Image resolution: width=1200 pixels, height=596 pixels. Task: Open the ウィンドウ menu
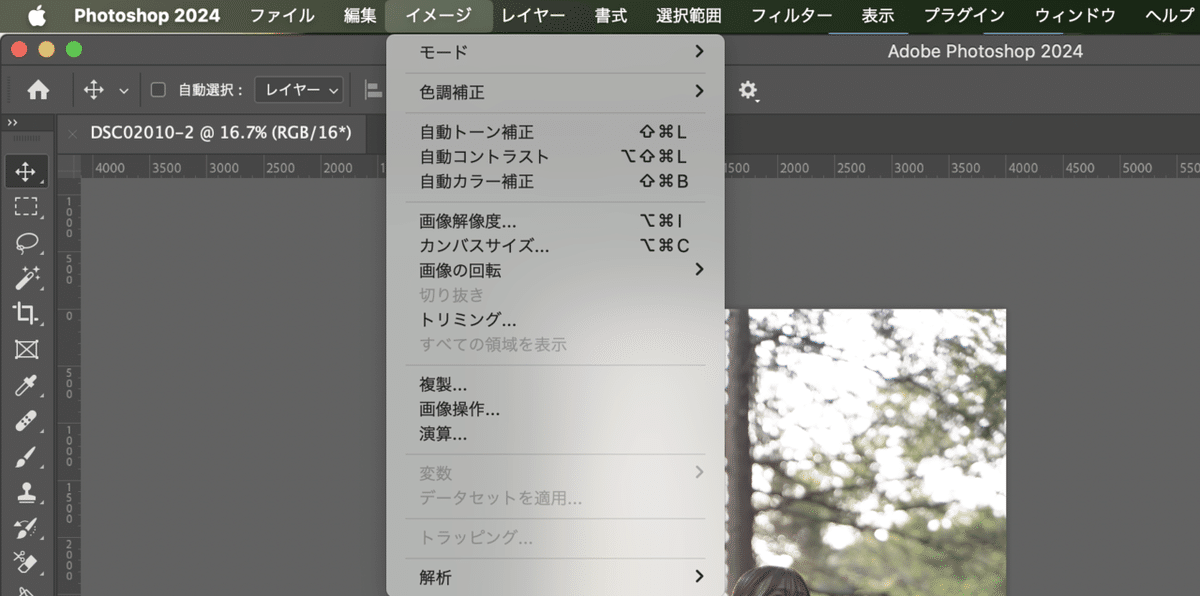coord(1075,15)
